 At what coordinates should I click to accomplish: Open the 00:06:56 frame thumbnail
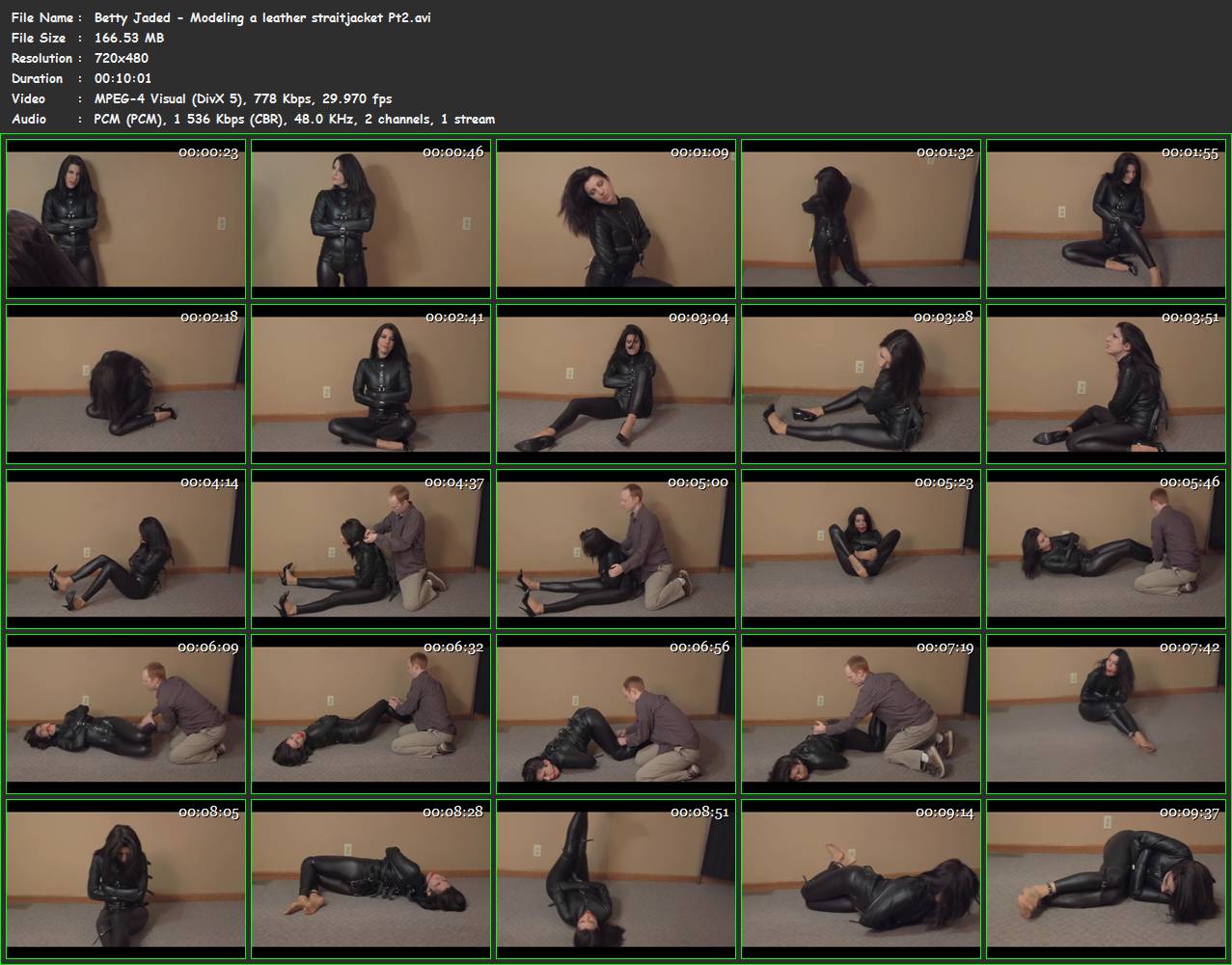pos(616,714)
